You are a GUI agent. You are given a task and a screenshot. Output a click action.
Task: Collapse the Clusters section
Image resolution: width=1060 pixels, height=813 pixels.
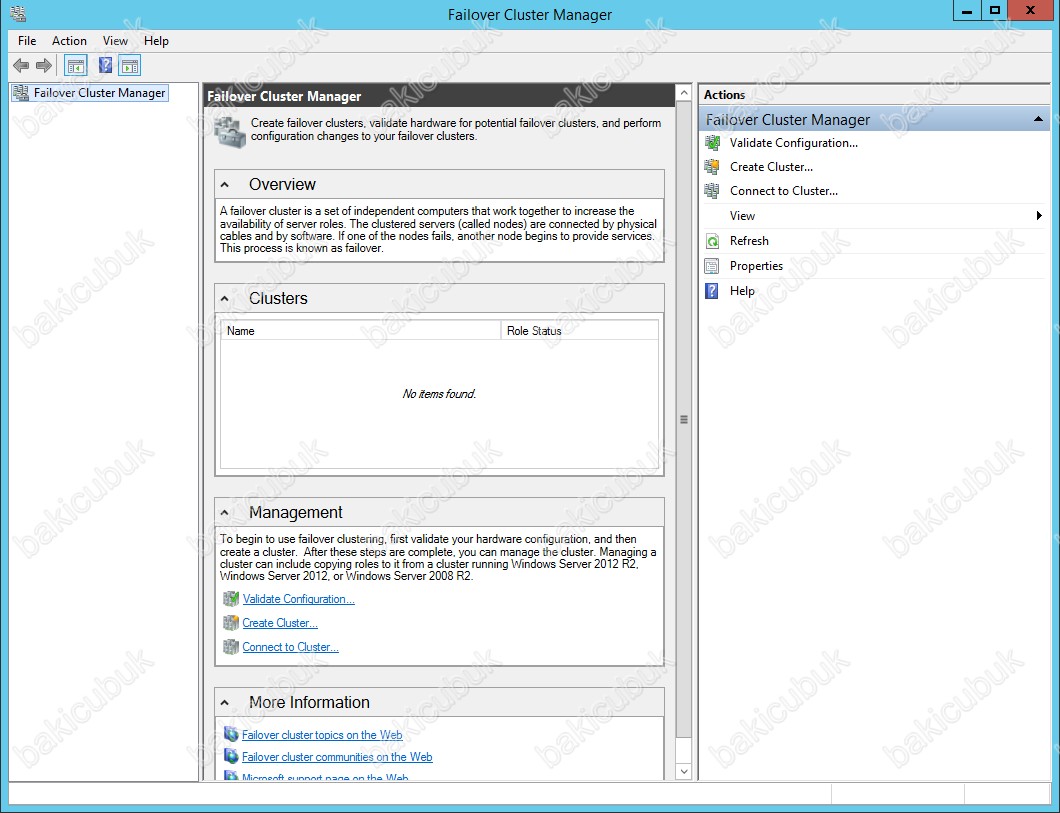(225, 299)
